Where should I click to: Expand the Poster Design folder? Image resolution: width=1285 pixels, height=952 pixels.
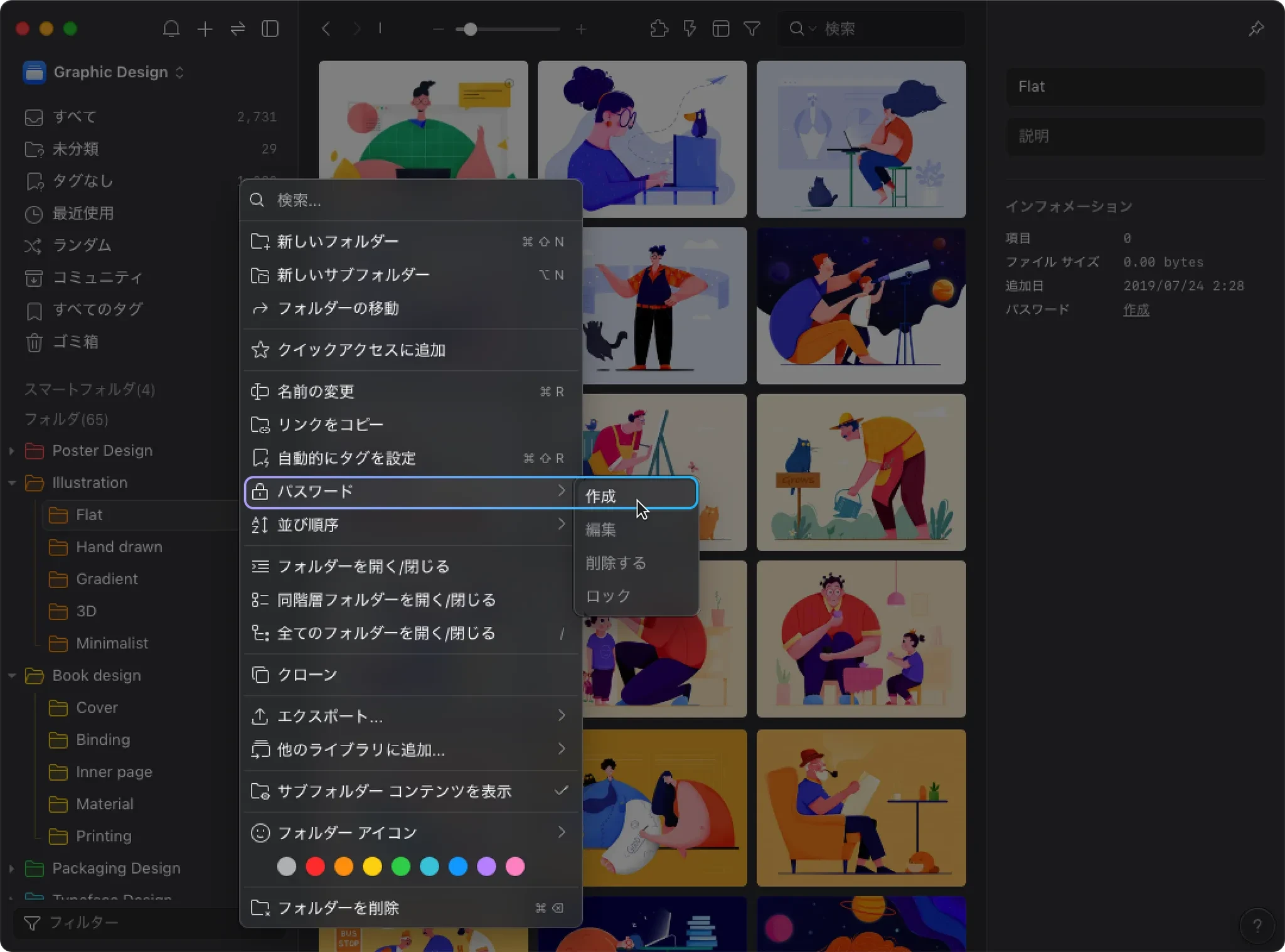(x=11, y=451)
